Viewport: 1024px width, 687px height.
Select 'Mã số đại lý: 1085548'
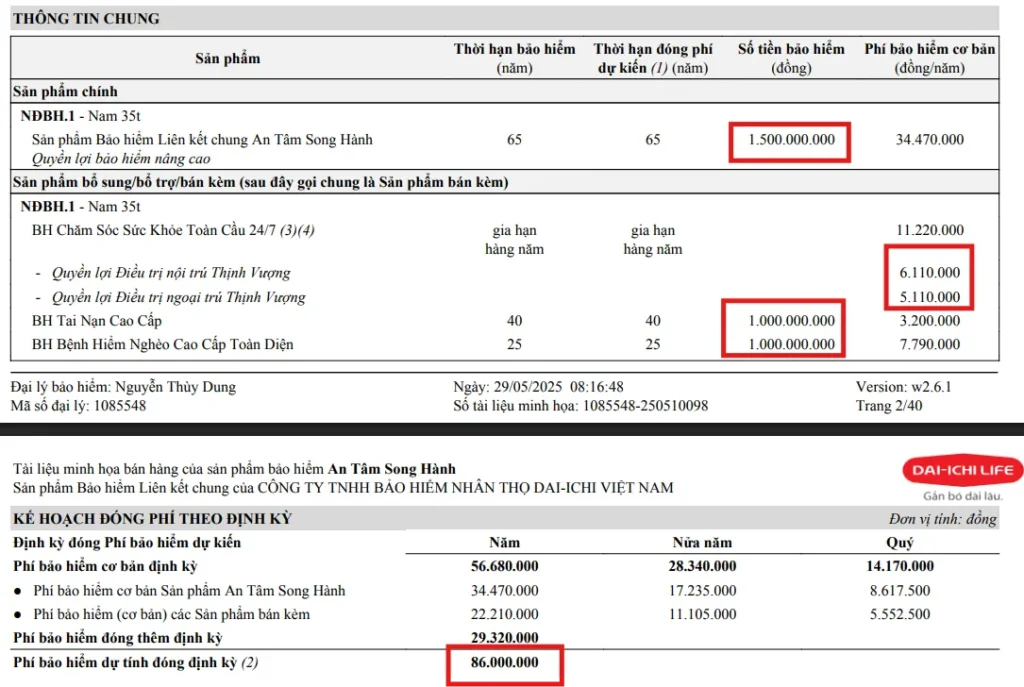pos(78,406)
